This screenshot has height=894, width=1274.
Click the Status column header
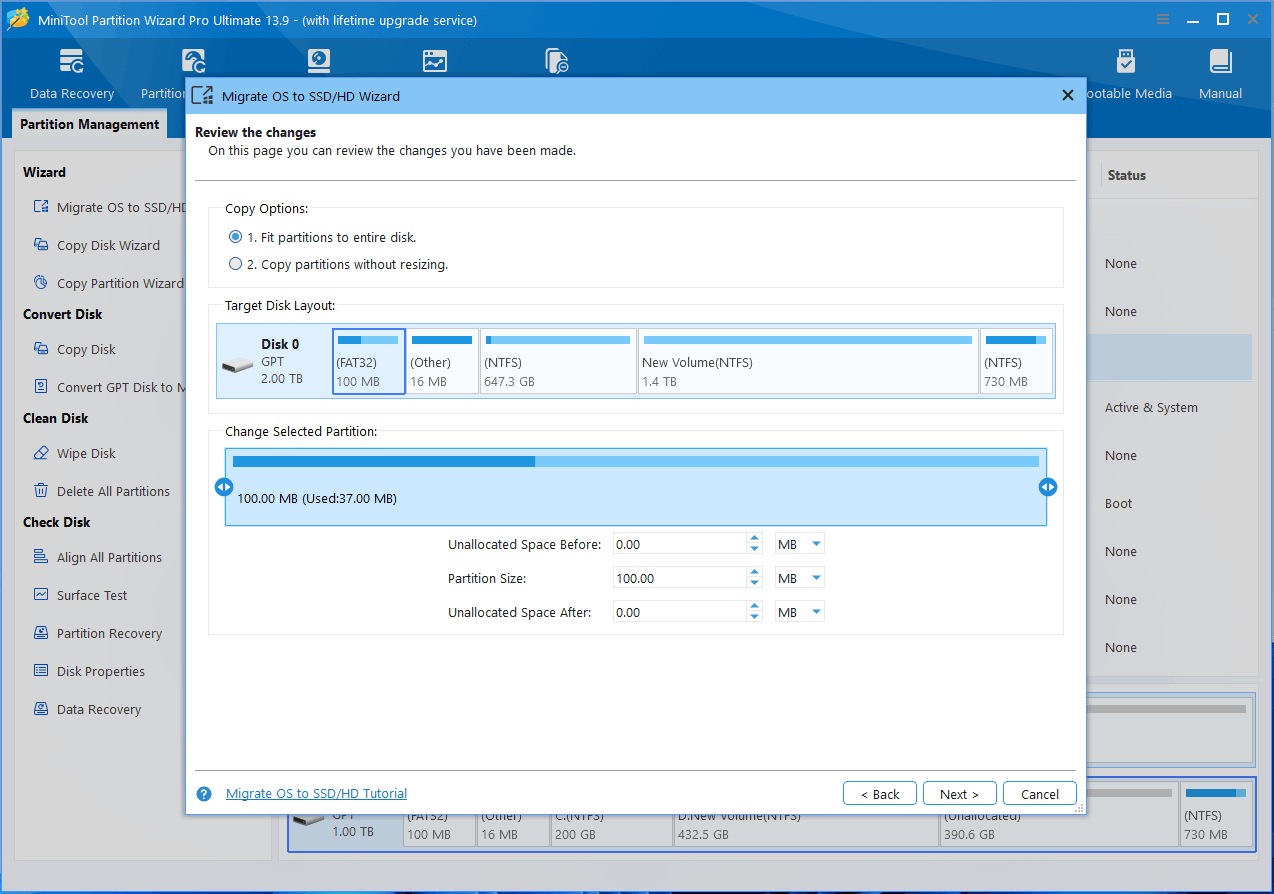click(x=1126, y=175)
